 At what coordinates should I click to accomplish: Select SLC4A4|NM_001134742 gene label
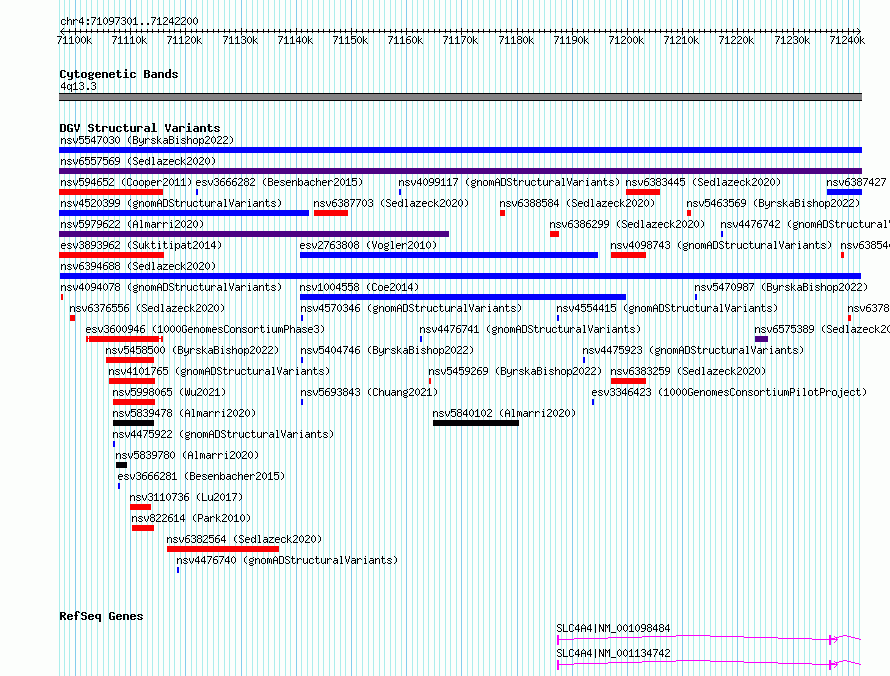614,653
